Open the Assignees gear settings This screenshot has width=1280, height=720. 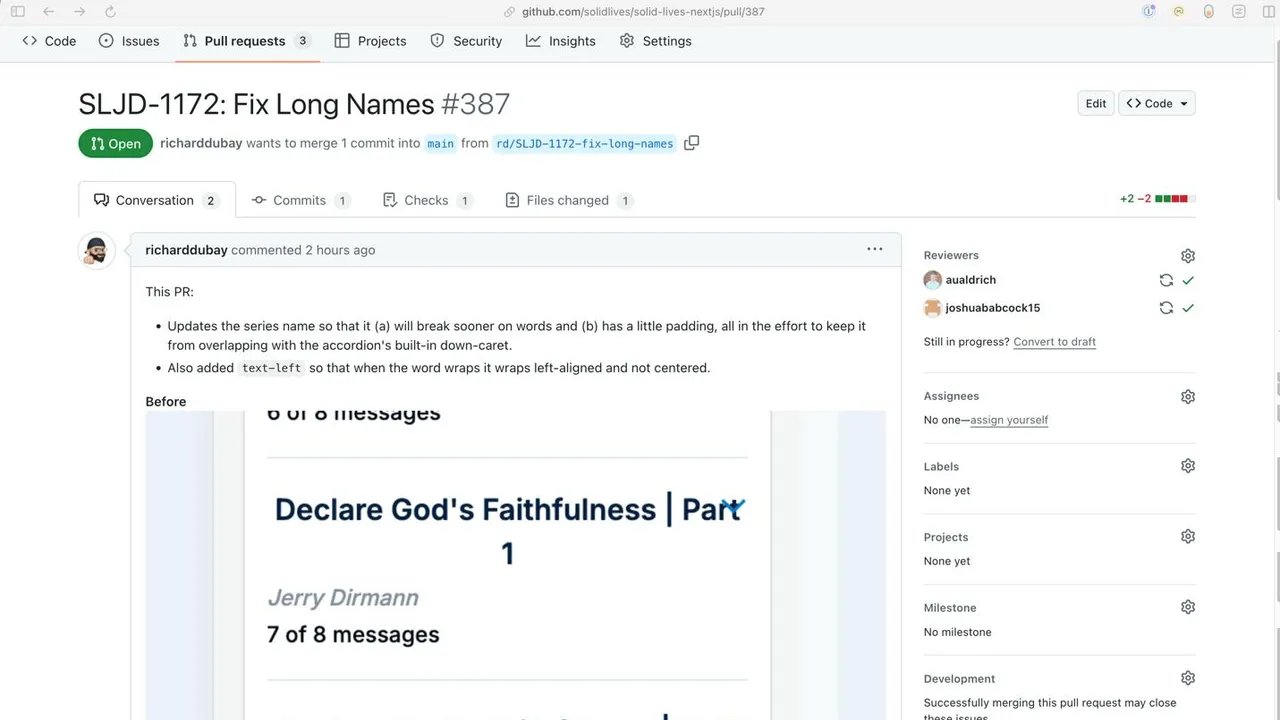pos(1188,397)
